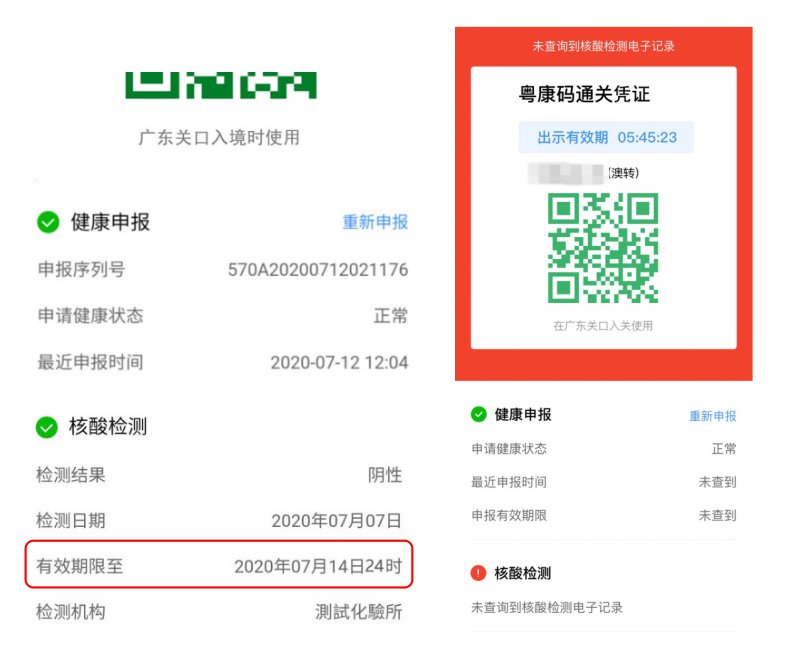Click the small green check beside right-panel 健康申报

478,414
